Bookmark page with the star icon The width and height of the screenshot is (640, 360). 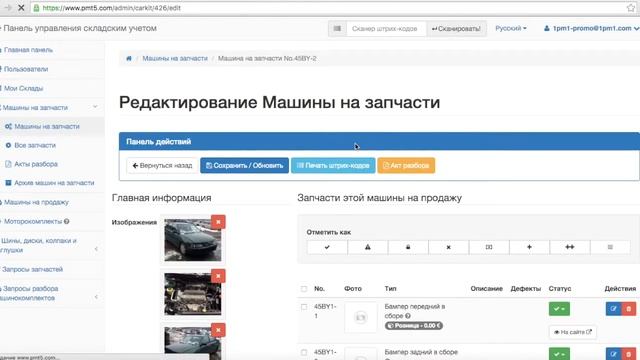[631, 8]
